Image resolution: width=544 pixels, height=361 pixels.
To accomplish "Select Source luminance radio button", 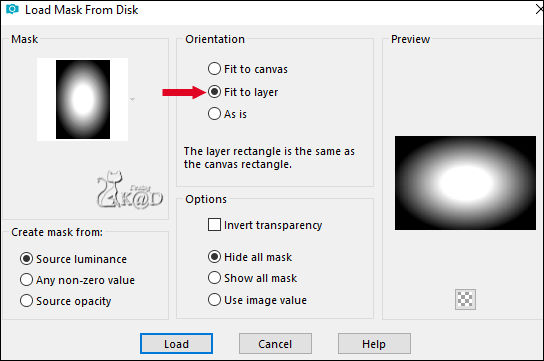I will click(x=73, y=259).
